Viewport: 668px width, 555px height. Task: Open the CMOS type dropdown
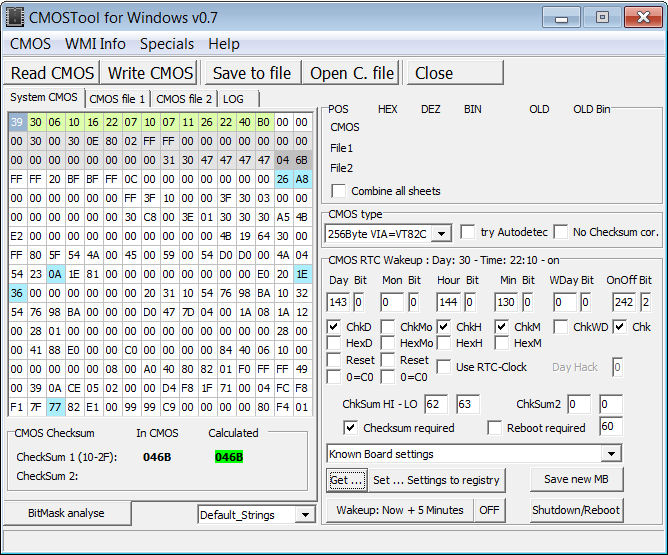442,233
